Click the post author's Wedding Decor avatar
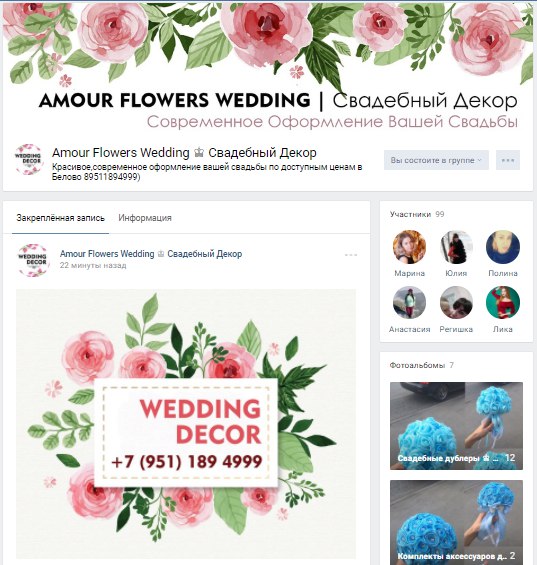This screenshot has width=537, height=565. 33,261
